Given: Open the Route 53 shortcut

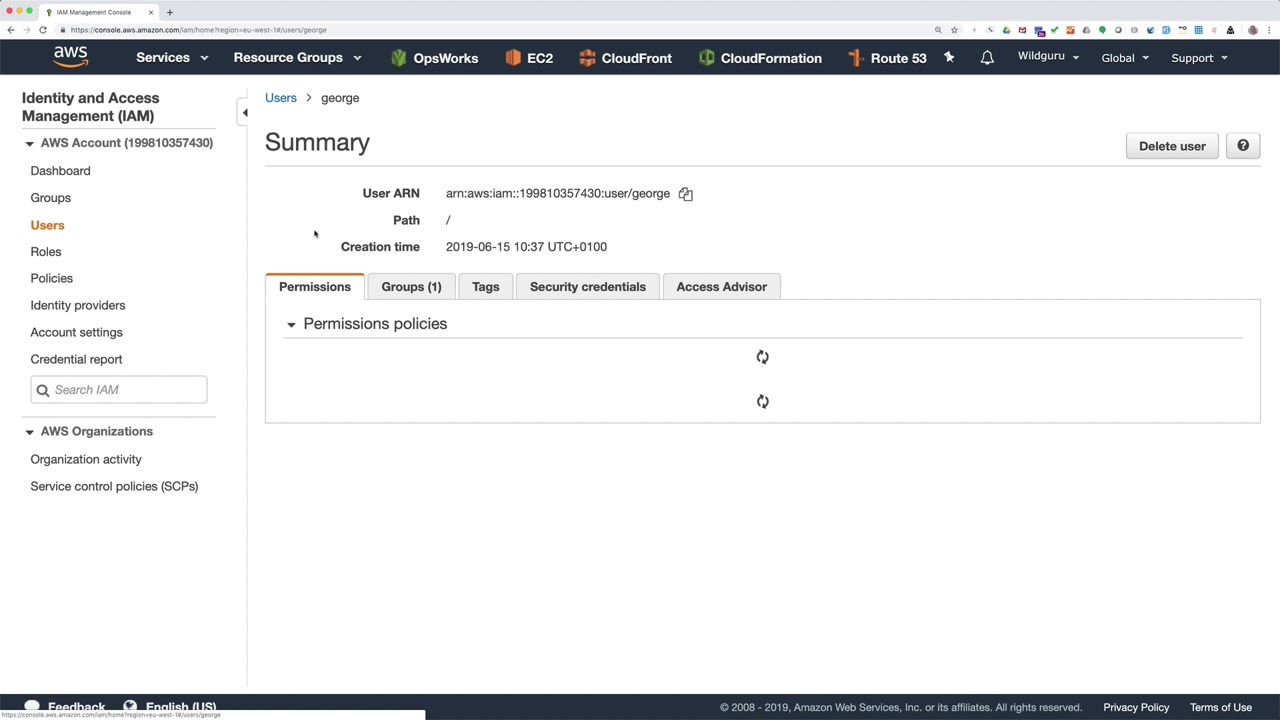Looking at the screenshot, I should (887, 58).
